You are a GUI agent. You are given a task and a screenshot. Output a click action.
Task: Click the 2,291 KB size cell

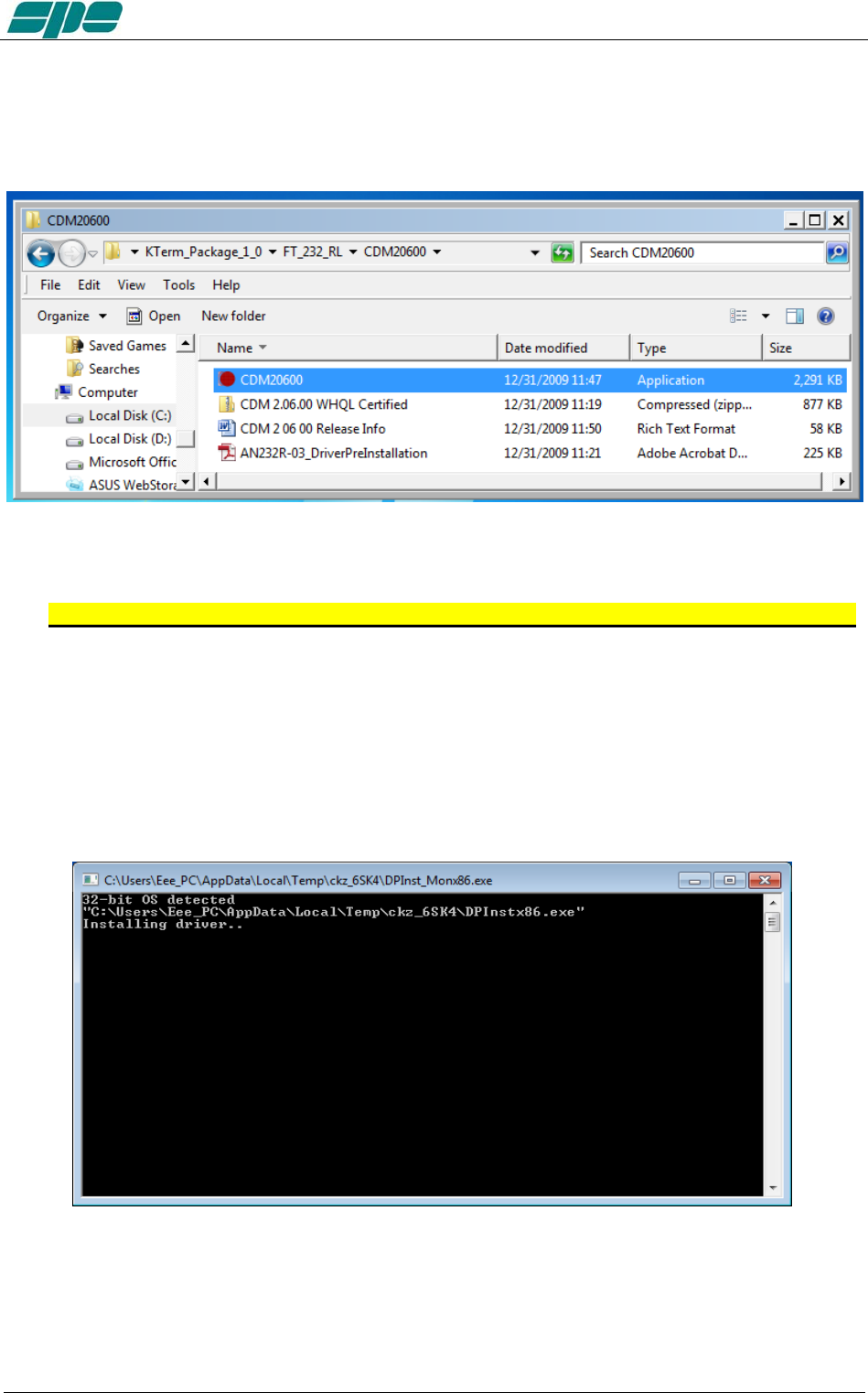[818, 380]
